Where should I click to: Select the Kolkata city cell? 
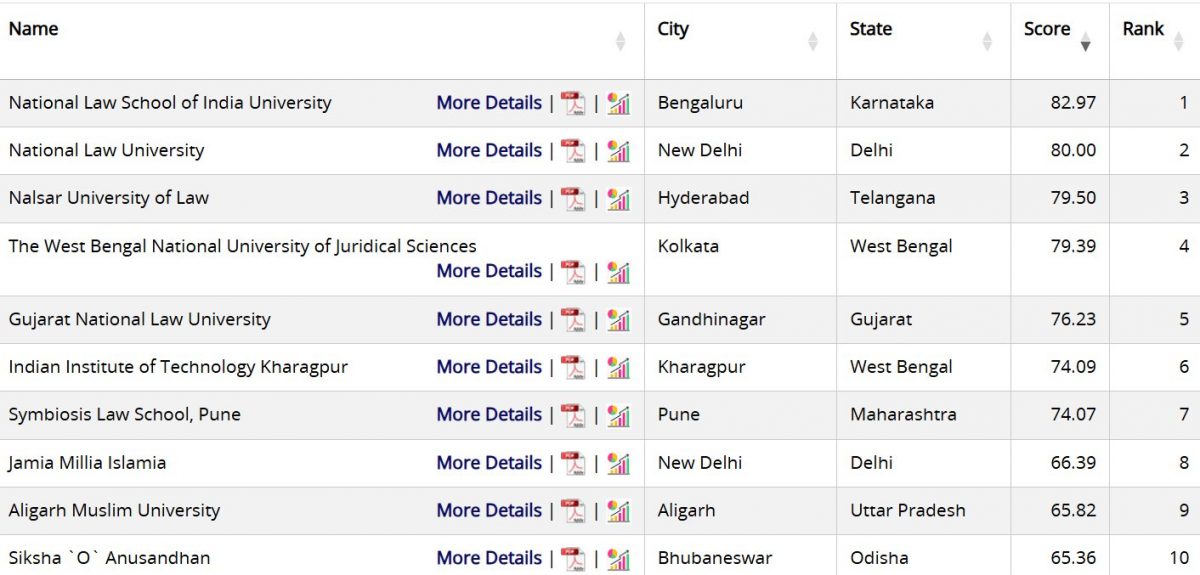[x=740, y=259]
